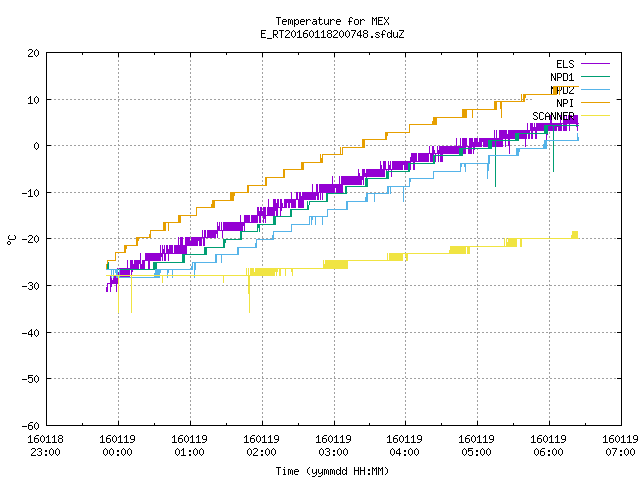Click the x-axis label '160119 04:00'
The height and width of the screenshot is (480, 640).
(405, 446)
